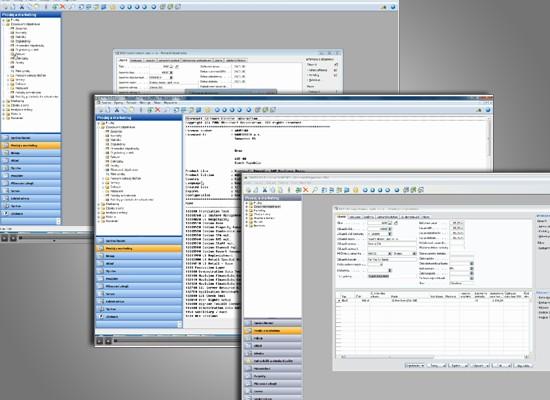This screenshot has width=550, height=400.
Task: Expand Historie folder in middle window tree
Action: pos(99,216)
